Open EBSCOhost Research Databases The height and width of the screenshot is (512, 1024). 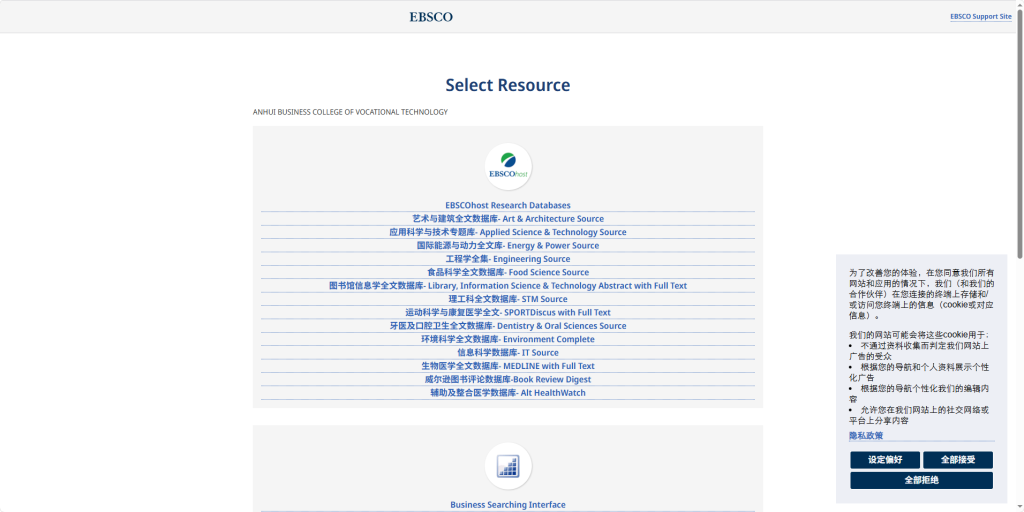(508, 205)
